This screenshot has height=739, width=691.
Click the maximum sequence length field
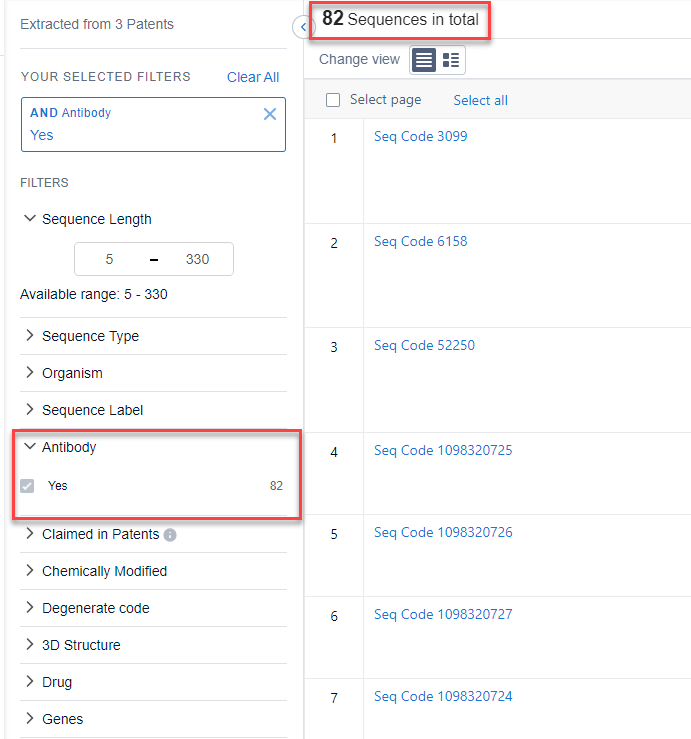point(197,259)
